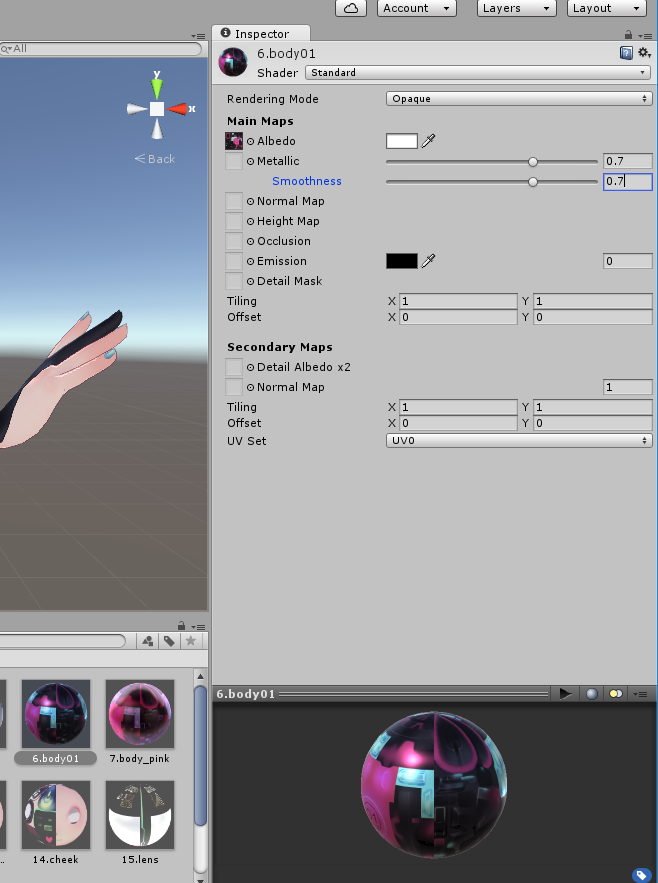Open the asset labels tag icon
The image size is (658, 883).
tap(640, 875)
